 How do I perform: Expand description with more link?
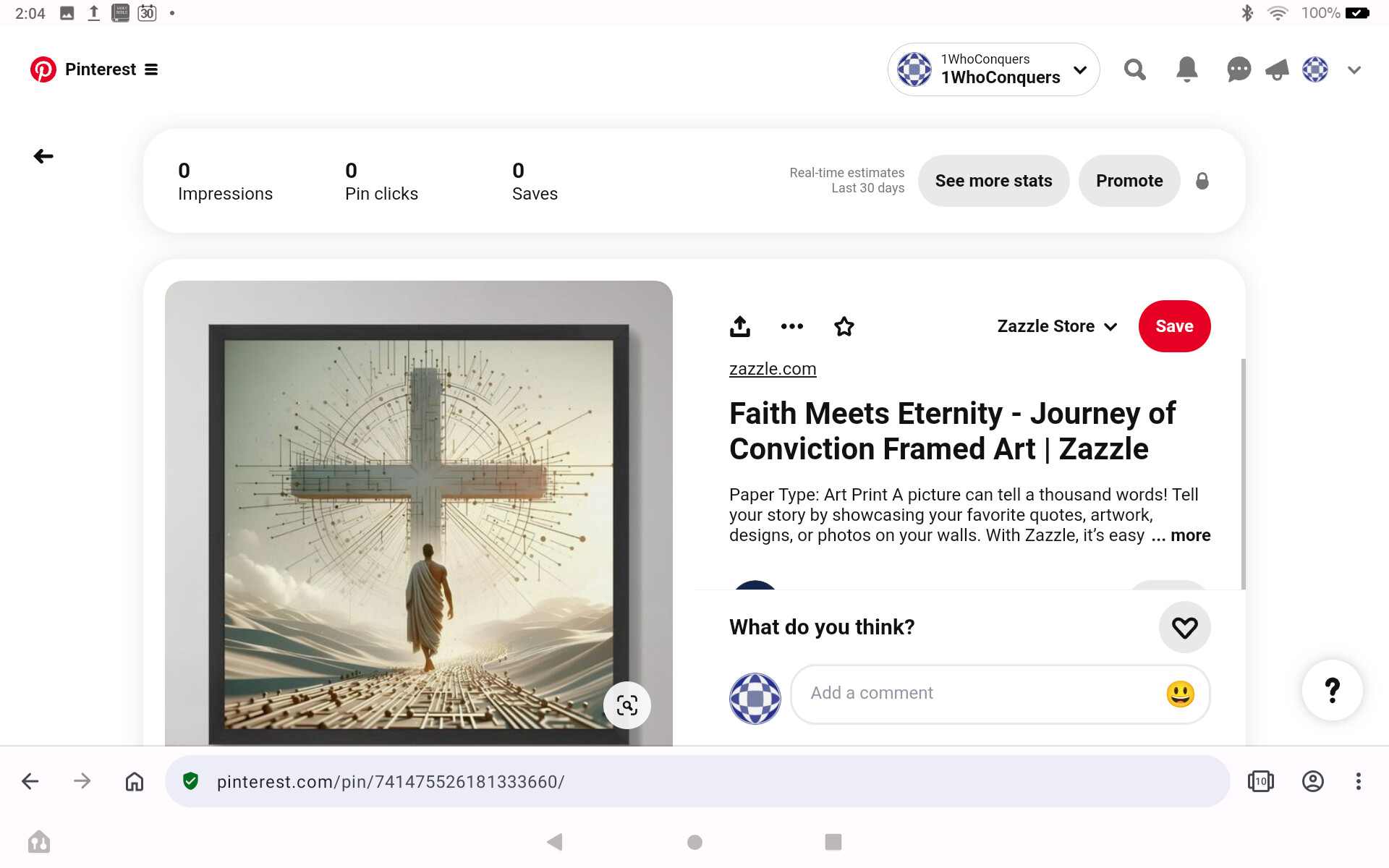click(1190, 535)
